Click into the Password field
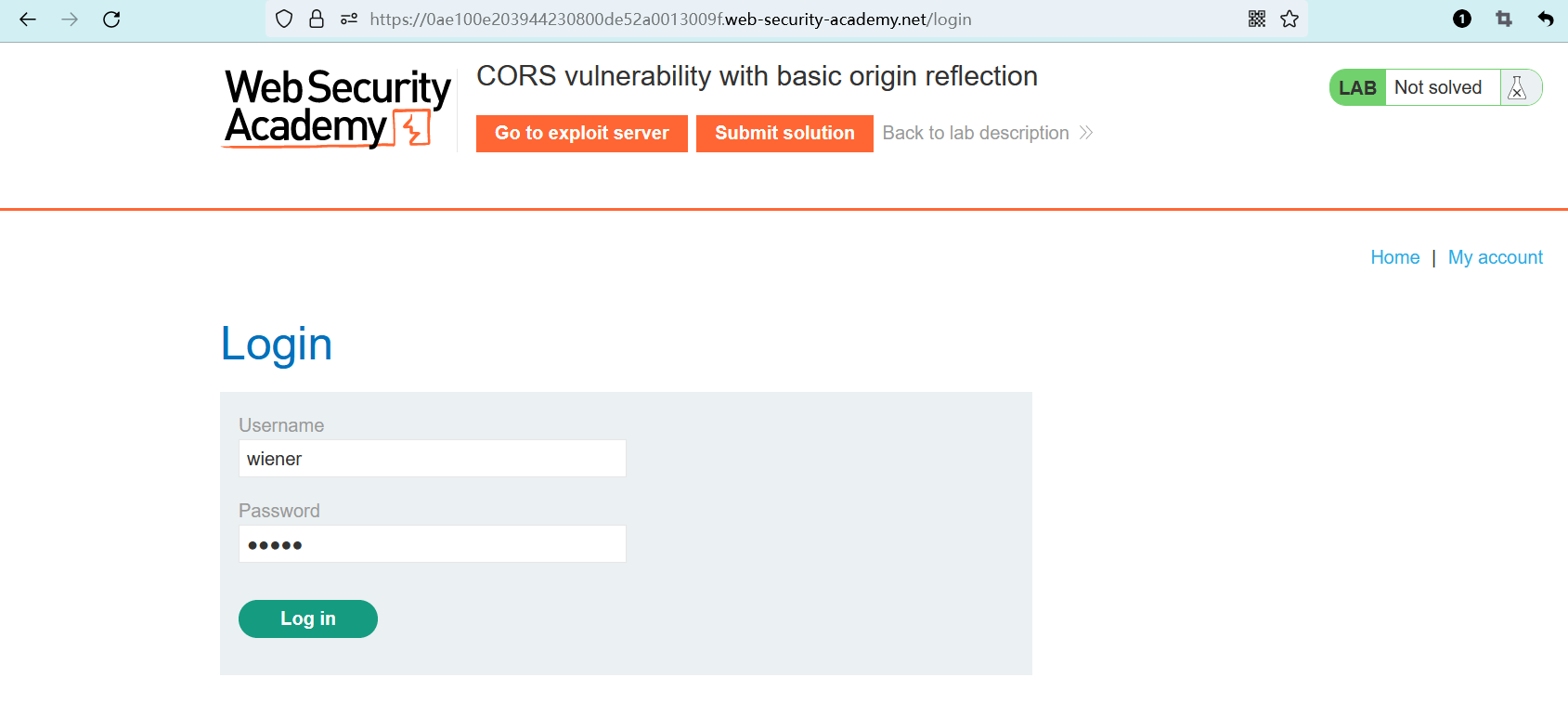This screenshot has width=1568, height=703. click(432, 544)
